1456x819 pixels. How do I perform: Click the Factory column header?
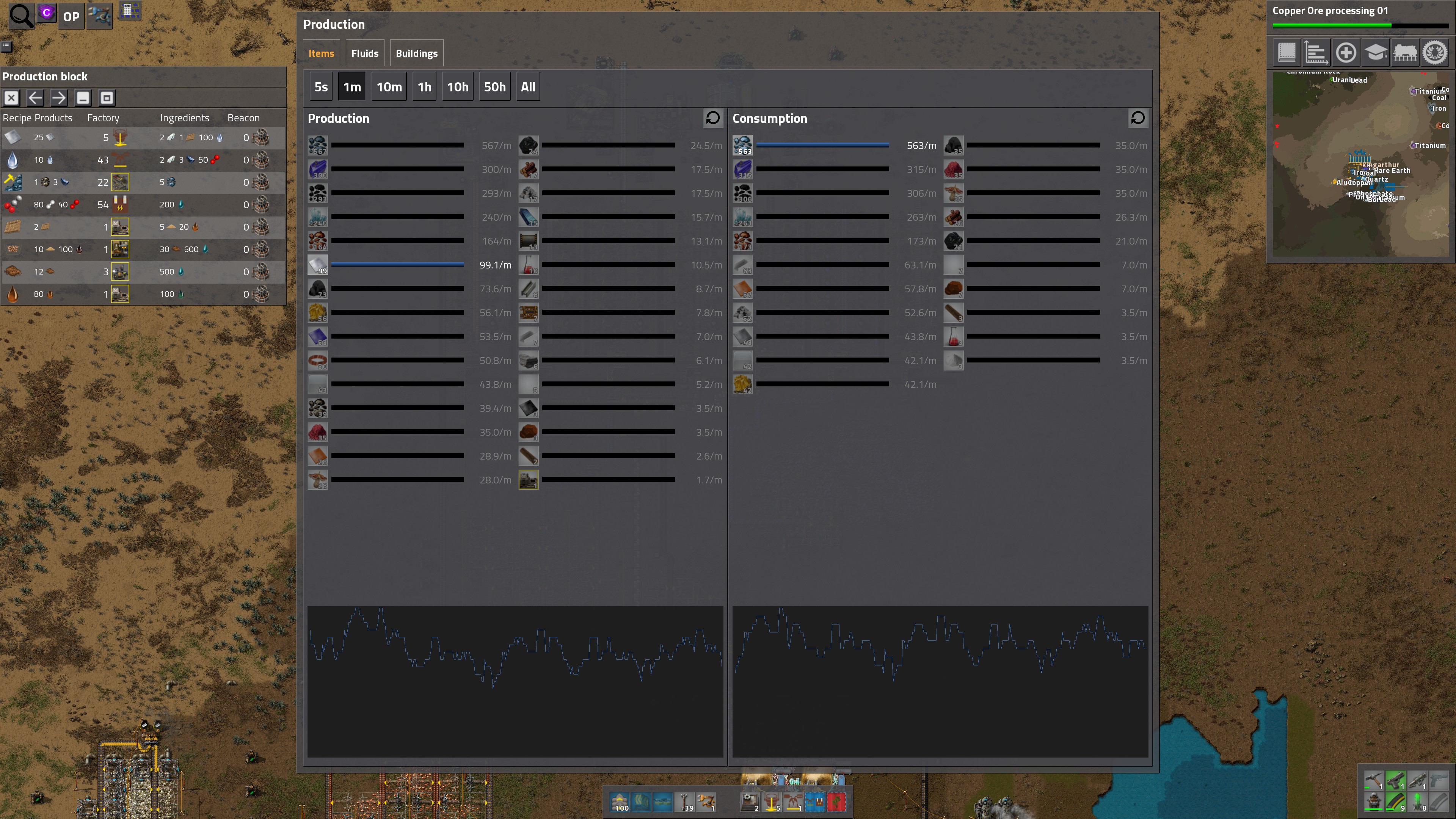pos(103,118)
